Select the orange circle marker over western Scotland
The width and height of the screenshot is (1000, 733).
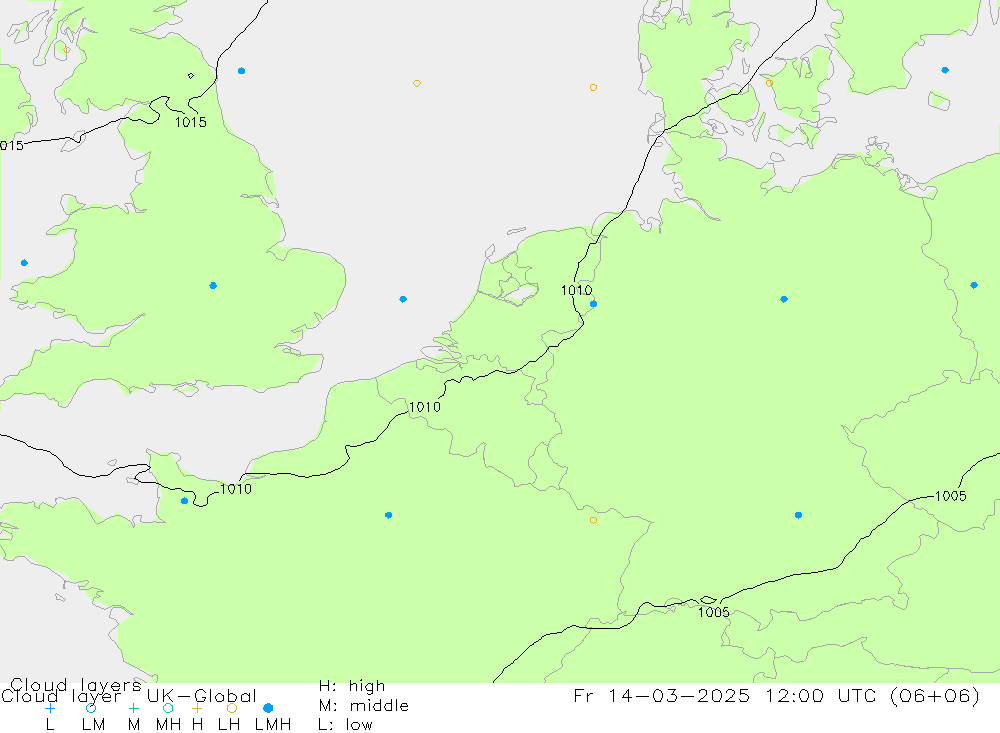[67, 50]
